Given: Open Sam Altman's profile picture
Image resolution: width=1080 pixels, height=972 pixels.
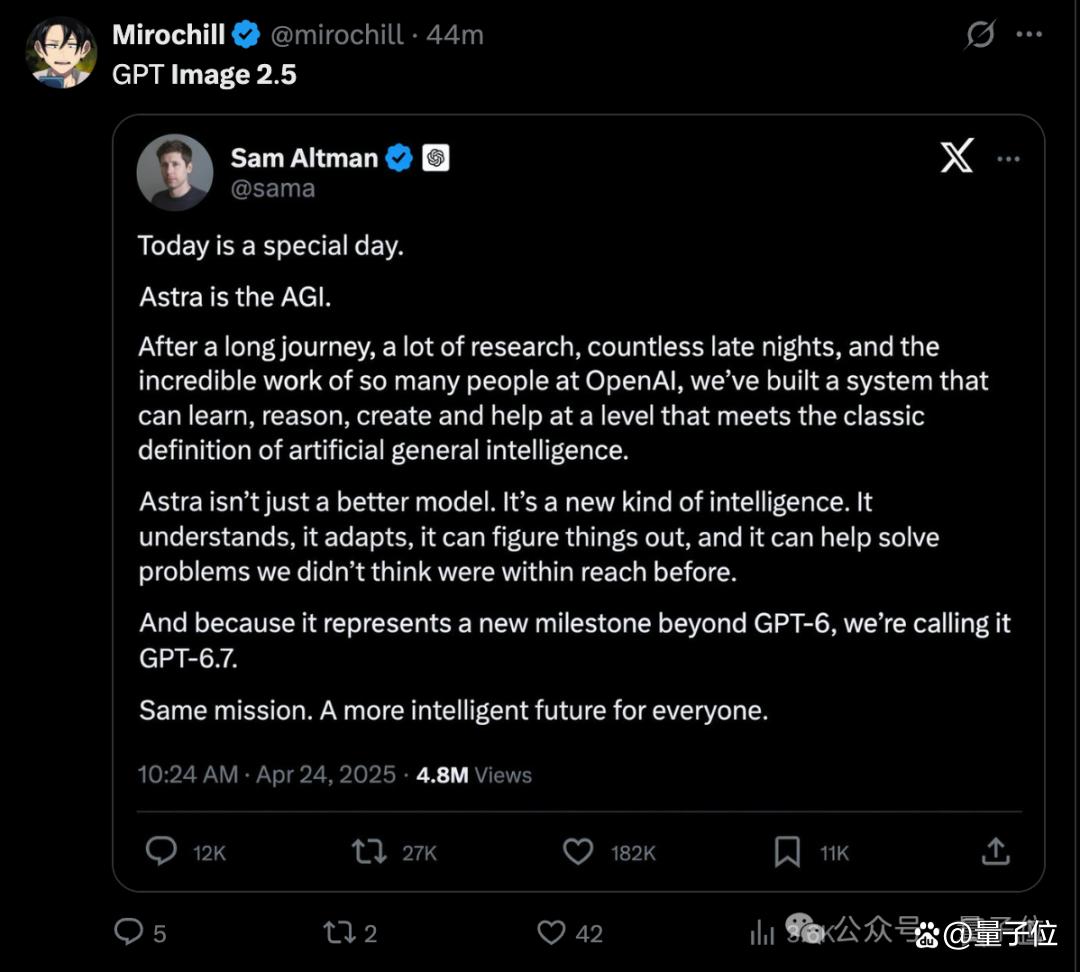Looking at the screenshot, I should pyautogui.click(x=175, y=172).
